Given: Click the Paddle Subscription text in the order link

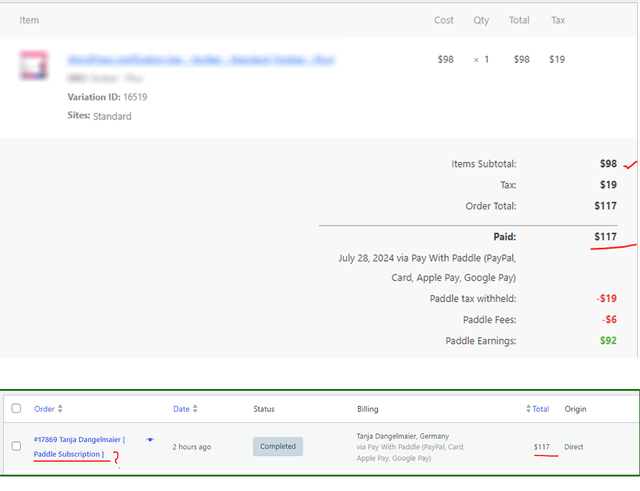Looking at the screenshot, I should pos(67,454).
